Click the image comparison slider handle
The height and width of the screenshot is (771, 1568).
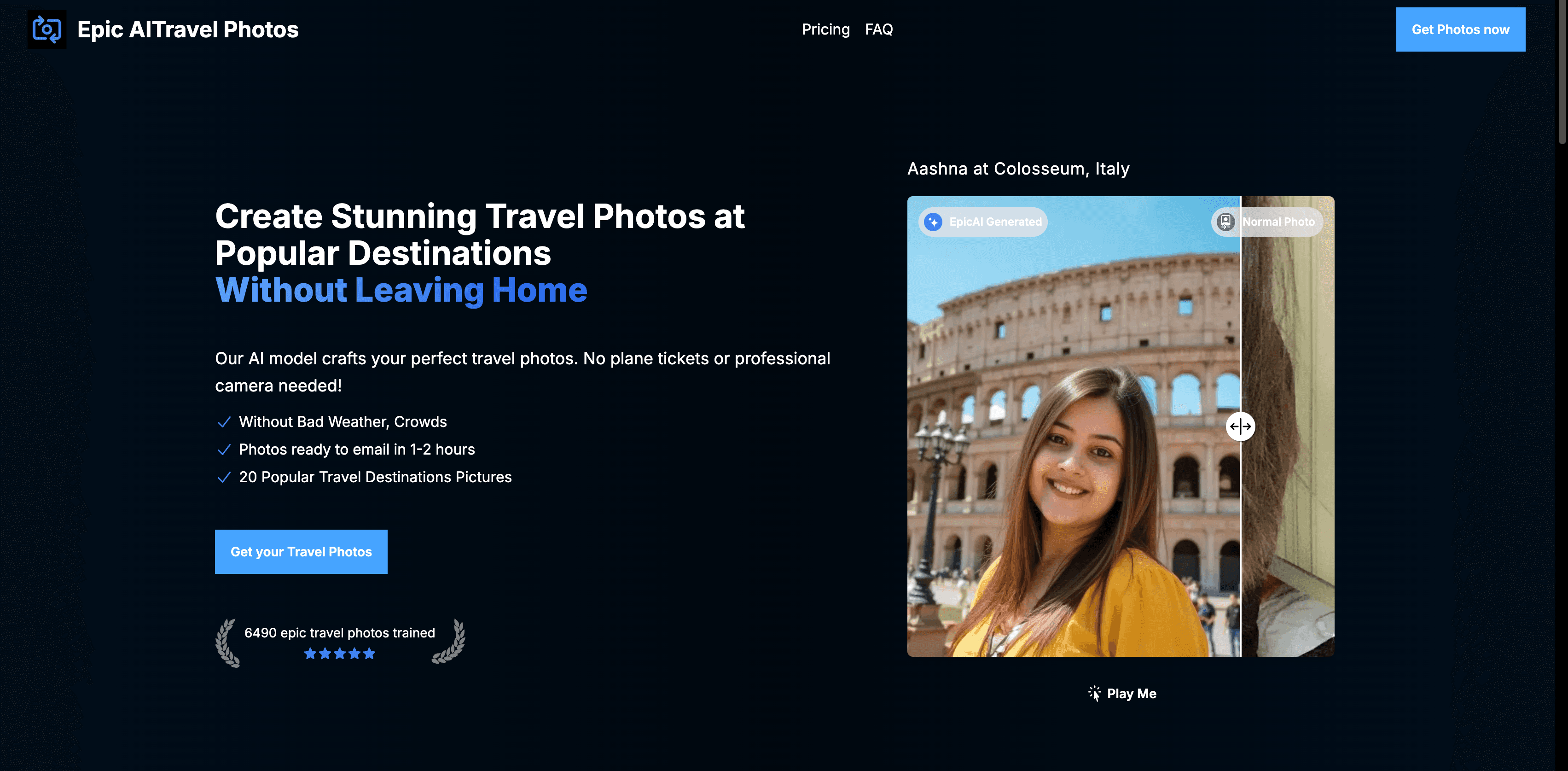[x=1241, y=426]
